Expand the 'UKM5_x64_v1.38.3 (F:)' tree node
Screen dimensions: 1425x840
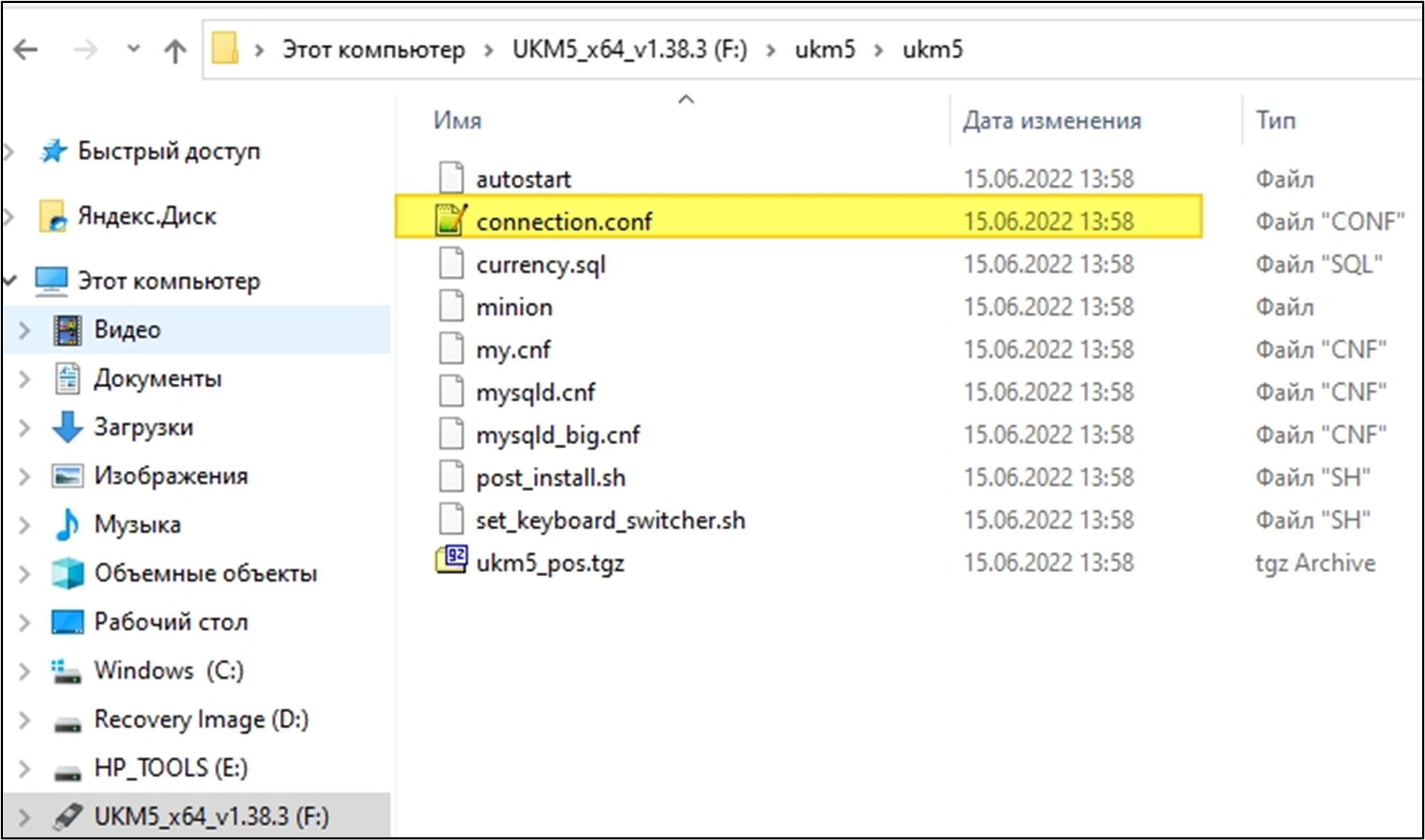(x=23, y=817)
